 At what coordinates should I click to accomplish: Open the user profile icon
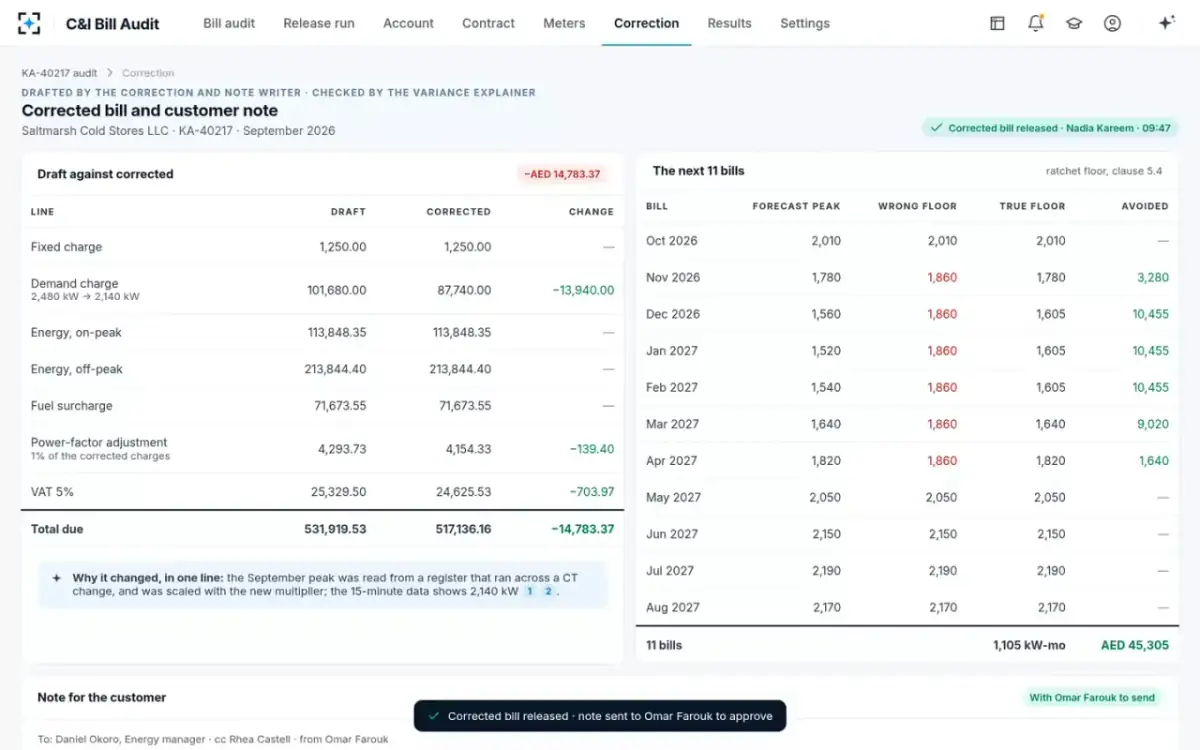pyautogui.click(x=1112, y=23)
